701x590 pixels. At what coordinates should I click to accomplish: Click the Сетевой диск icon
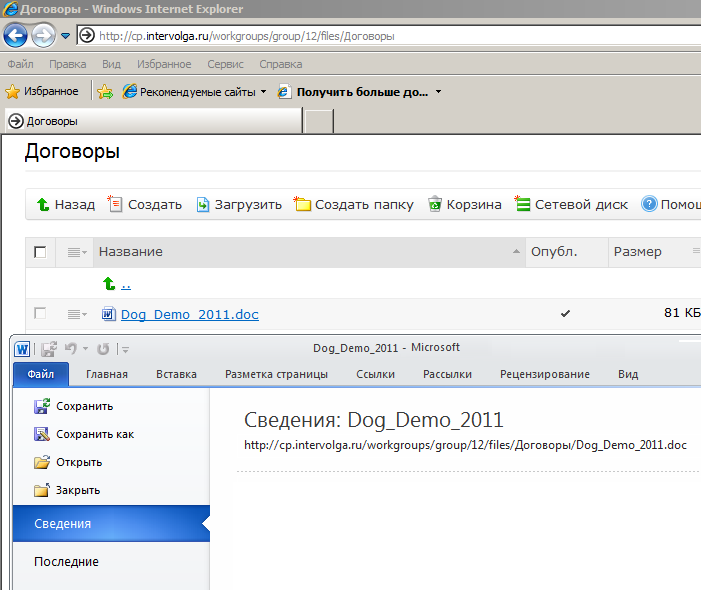click(522, 204)
